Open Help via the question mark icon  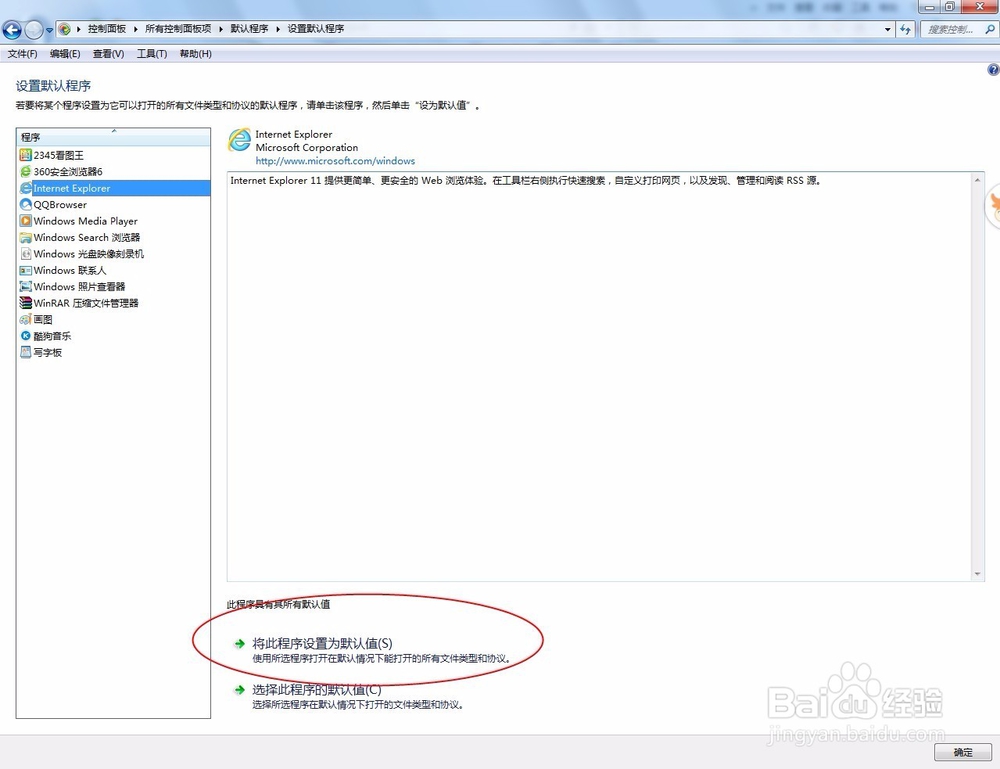coord(993,70)
